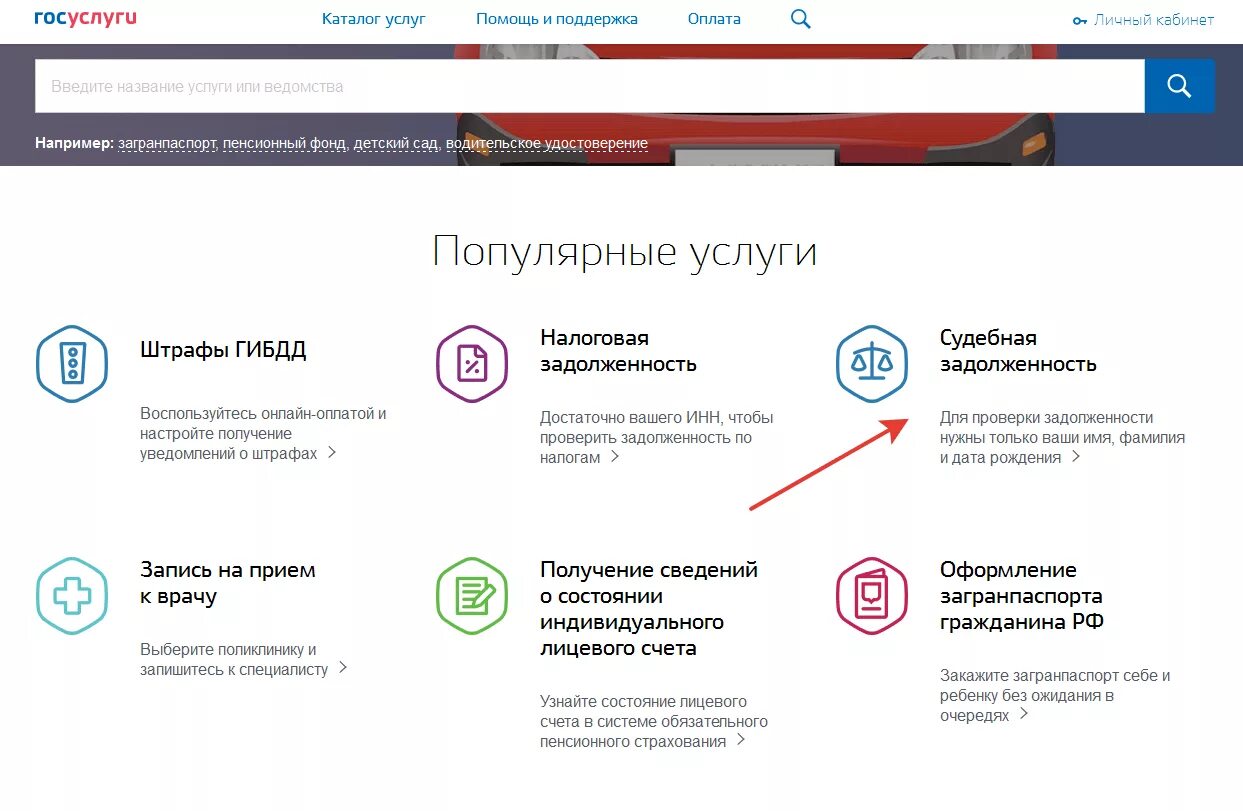Screen dimensions: 1243x811
Task: Click description Закажите загранпаспорт себе
Action: [x=1055, y=695]
